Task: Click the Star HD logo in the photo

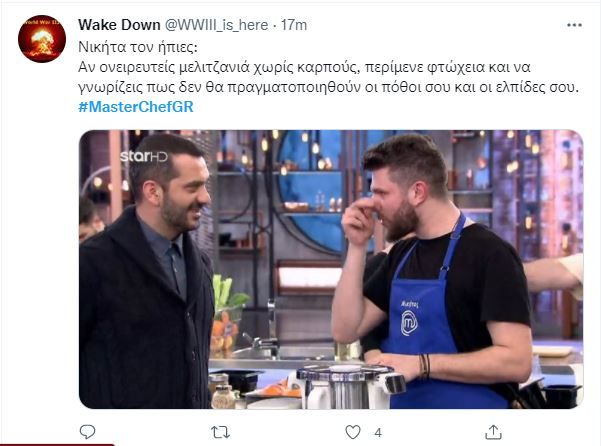Action: pyautogui.click(x=144, y=156)
